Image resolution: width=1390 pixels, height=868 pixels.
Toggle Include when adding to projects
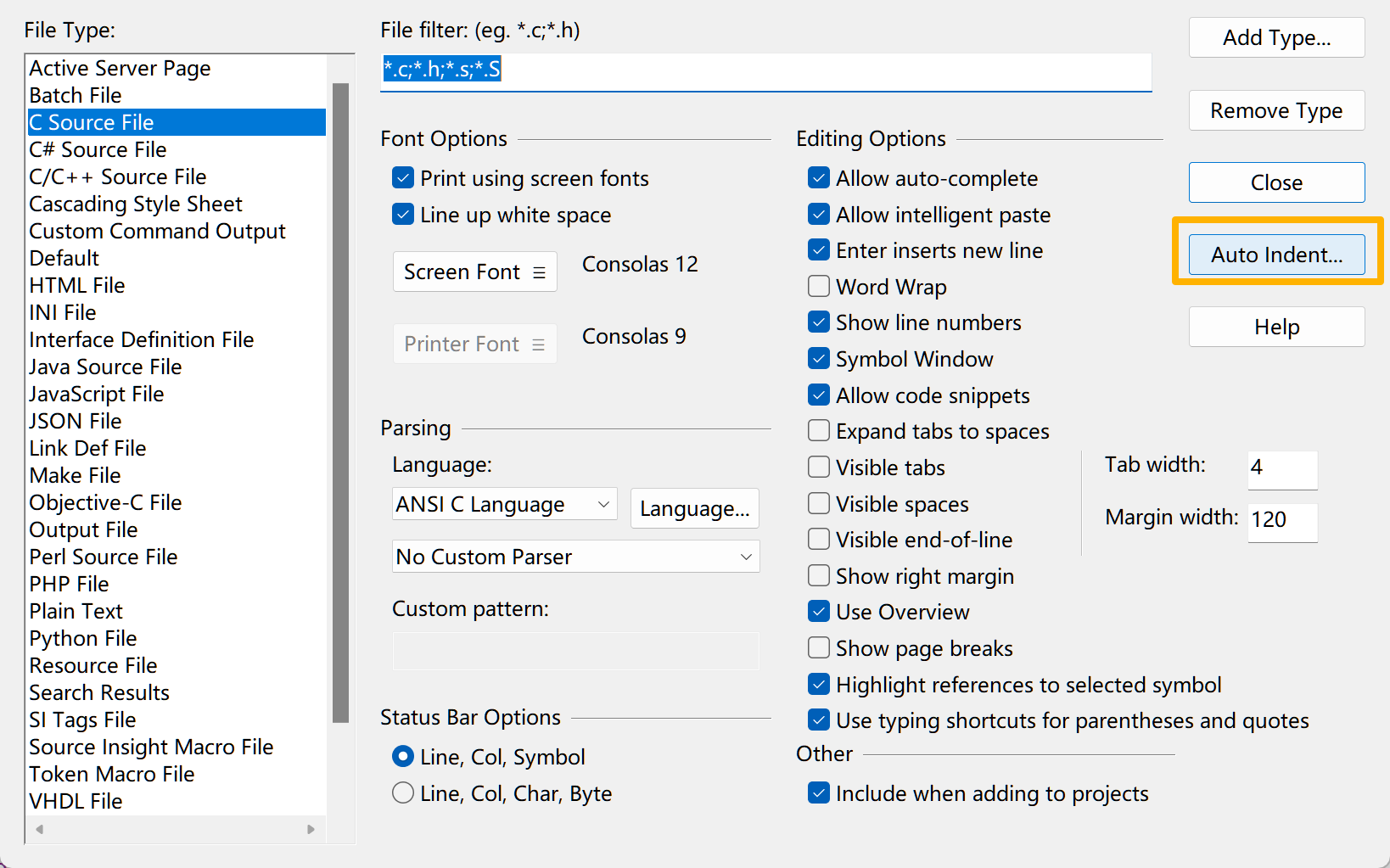click(819, 793)
